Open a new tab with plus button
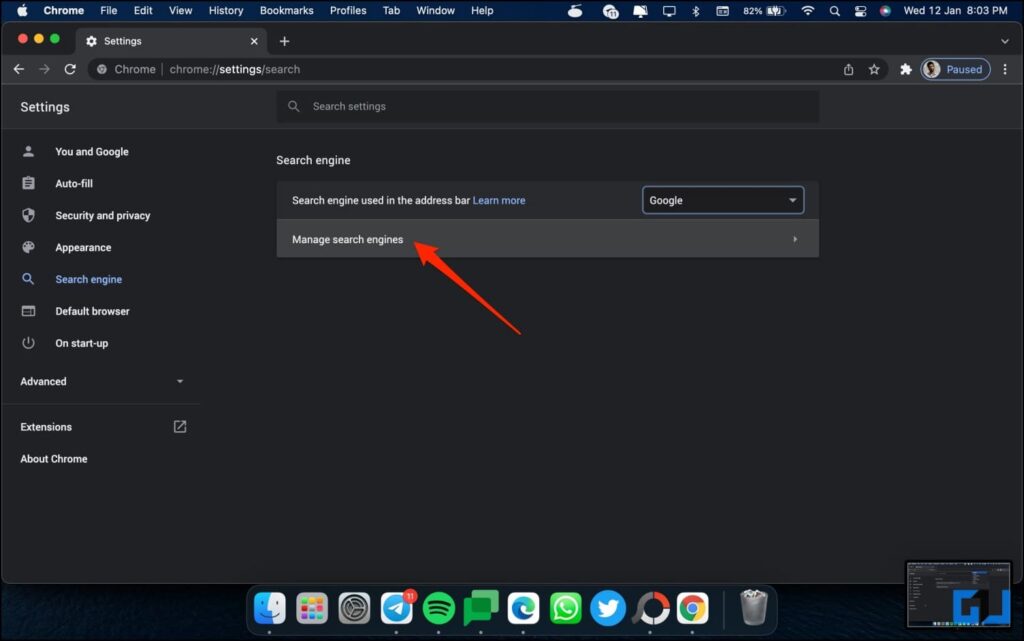The height and width of the screenshot is (641, 1024). click(284, 41)
